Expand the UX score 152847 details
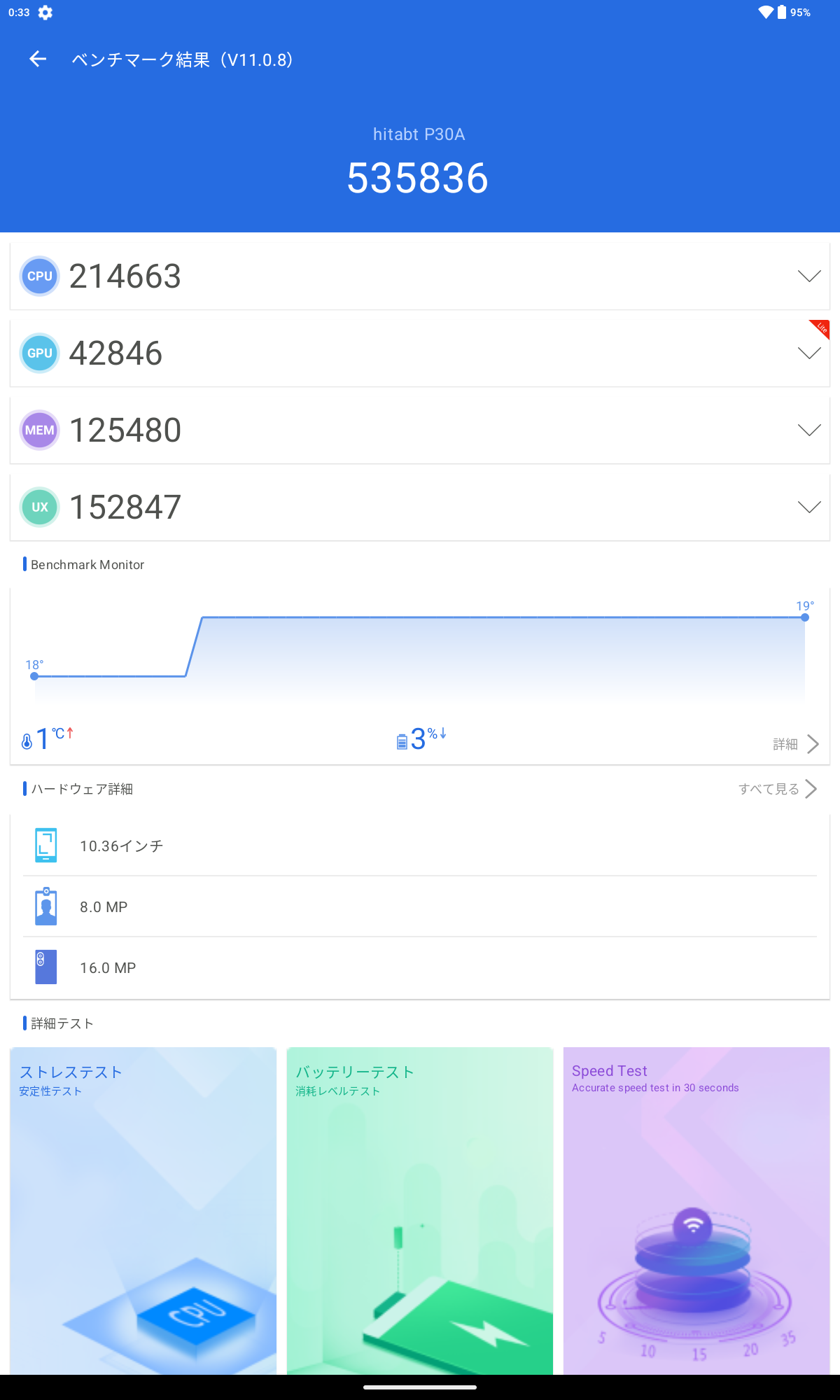 [809, 507]
